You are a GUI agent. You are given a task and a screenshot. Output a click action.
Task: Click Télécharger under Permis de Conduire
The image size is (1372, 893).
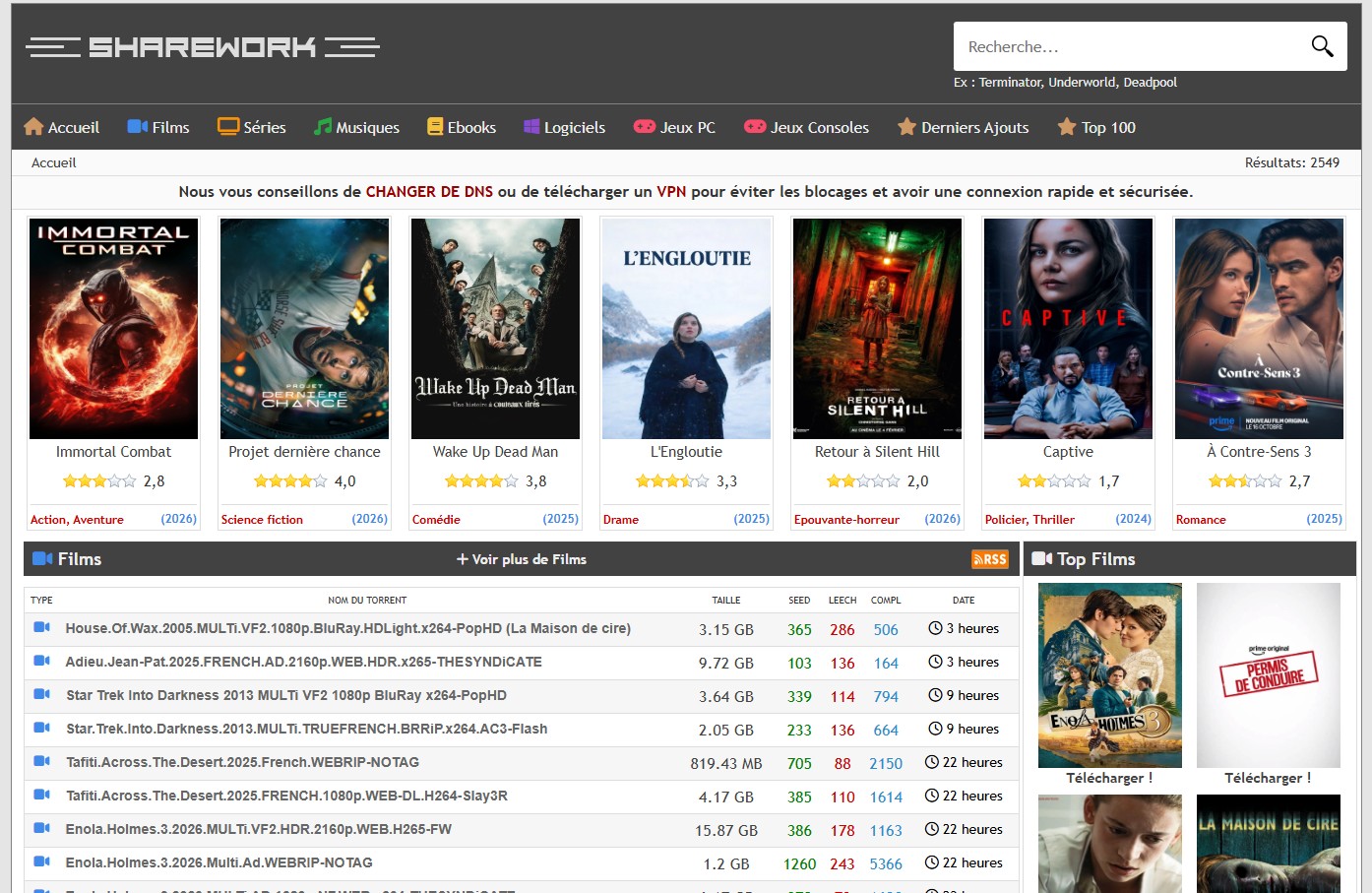[x=1268, y=778]
